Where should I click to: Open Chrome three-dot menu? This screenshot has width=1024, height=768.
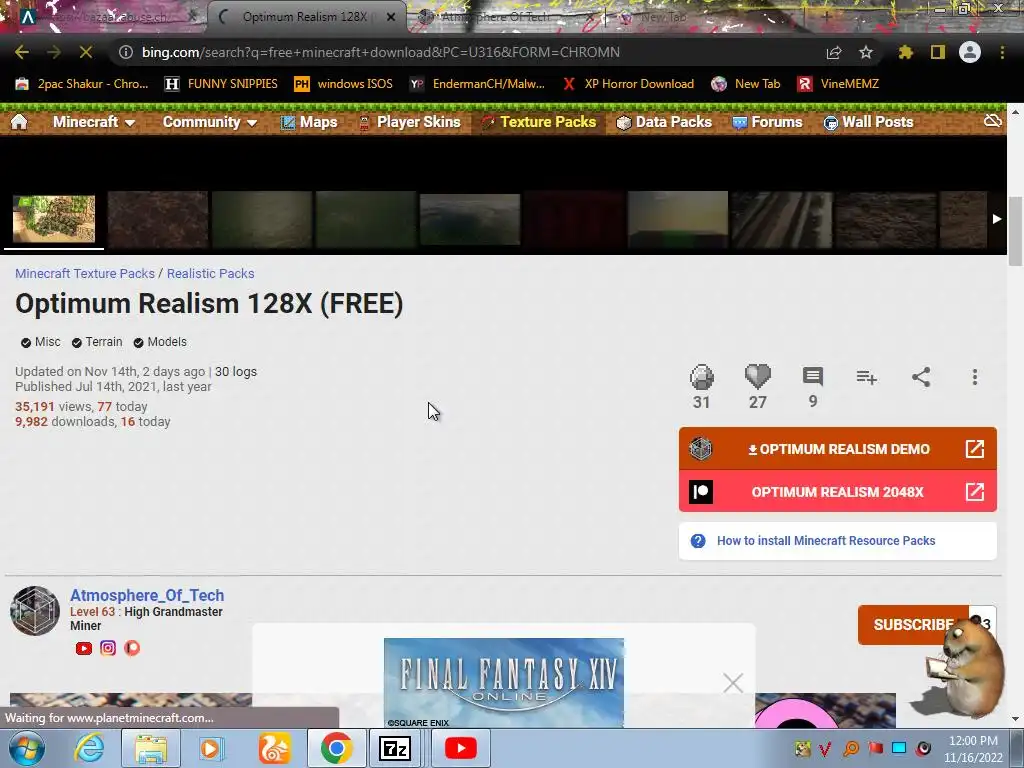click(1002, 52)
